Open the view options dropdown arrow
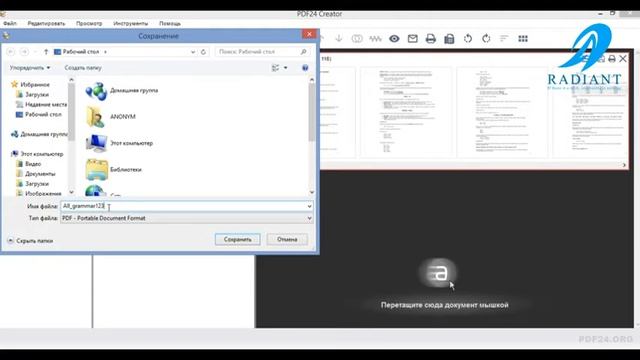 pyautogui.click(x=285, y=68)
